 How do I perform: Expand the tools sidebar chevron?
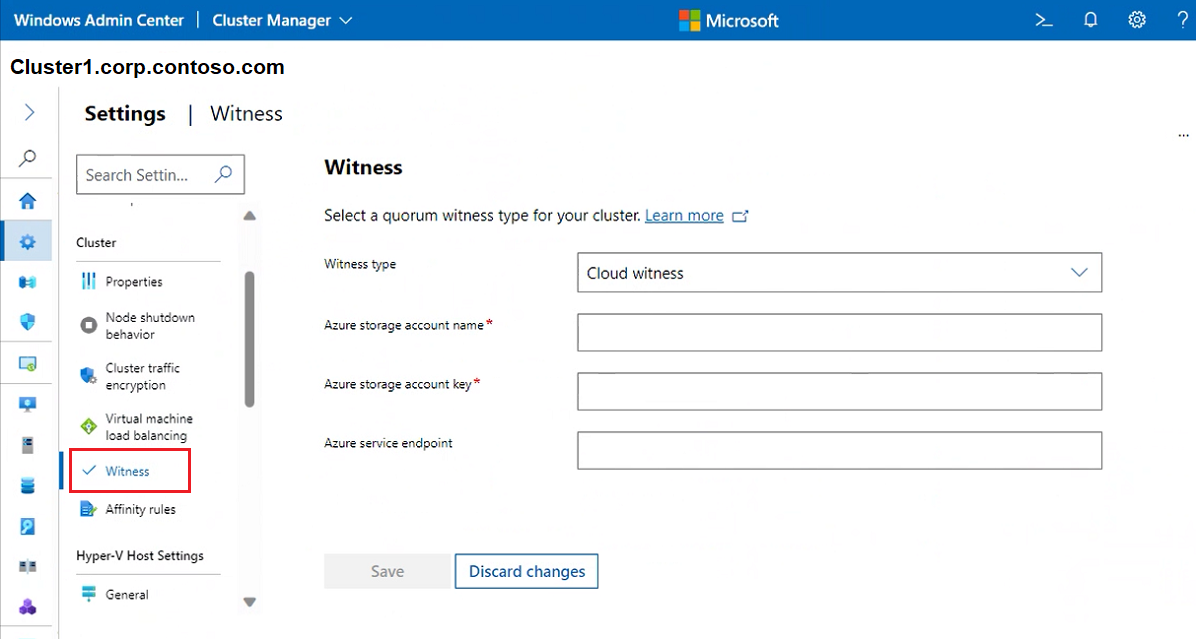pyautogui.click(x=29, y=113)
